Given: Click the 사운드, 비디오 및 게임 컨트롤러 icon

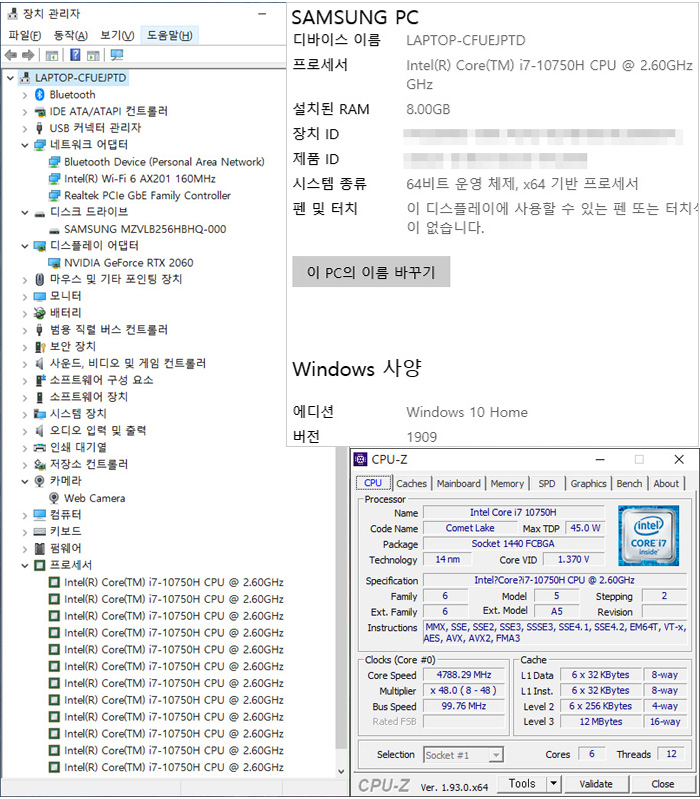Looking at the screenshot, I should (x=40, y=363).
